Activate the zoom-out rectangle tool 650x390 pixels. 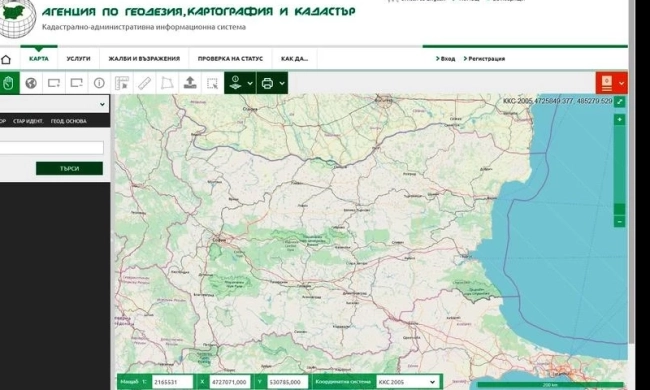77,83
